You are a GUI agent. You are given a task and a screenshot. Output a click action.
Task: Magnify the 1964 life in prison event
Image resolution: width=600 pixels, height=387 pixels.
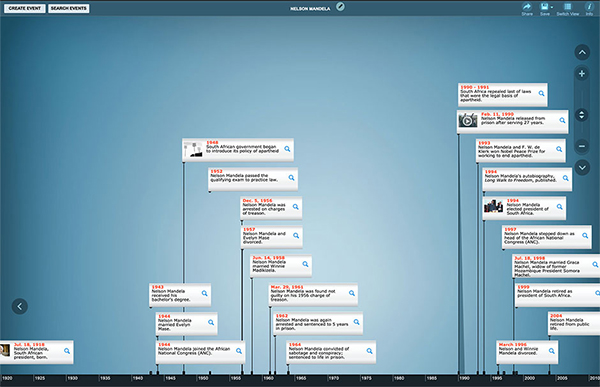pos(369,351)
